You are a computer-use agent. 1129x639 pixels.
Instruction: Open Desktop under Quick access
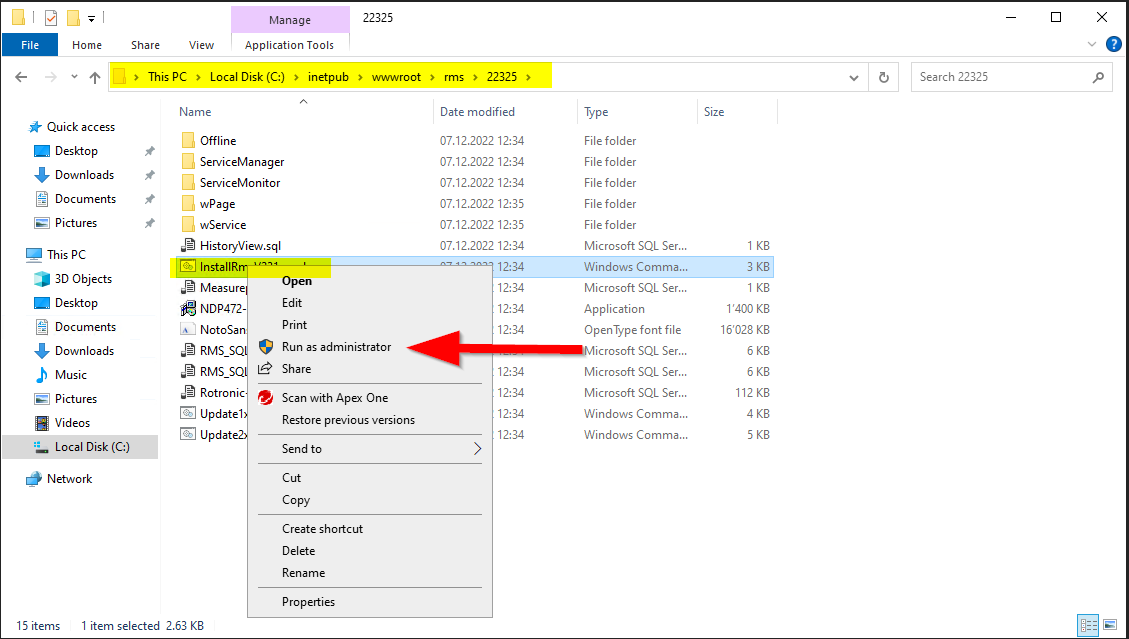pos(76,151)
